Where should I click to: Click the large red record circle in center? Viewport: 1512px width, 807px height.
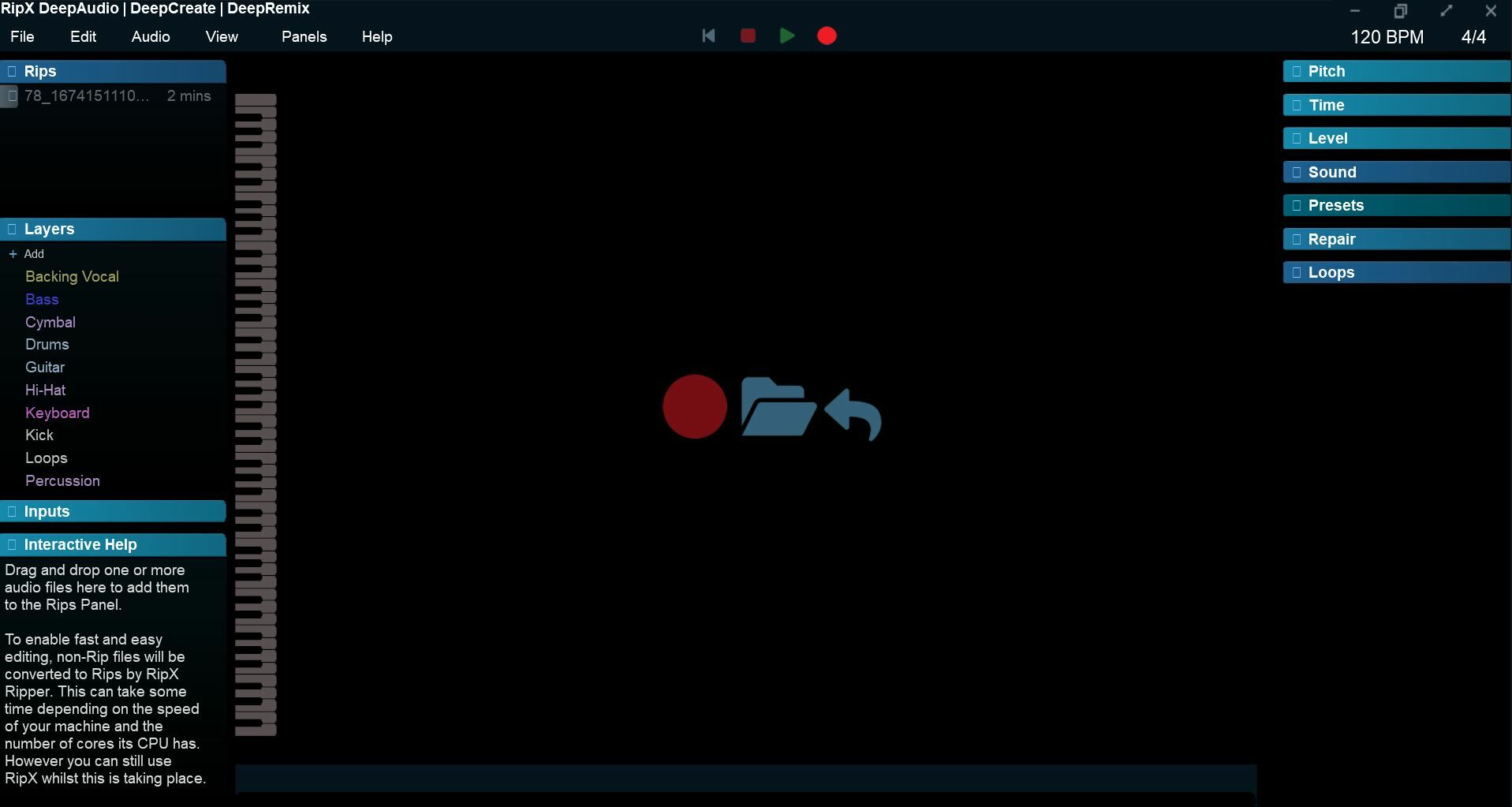tap(695, 406)
